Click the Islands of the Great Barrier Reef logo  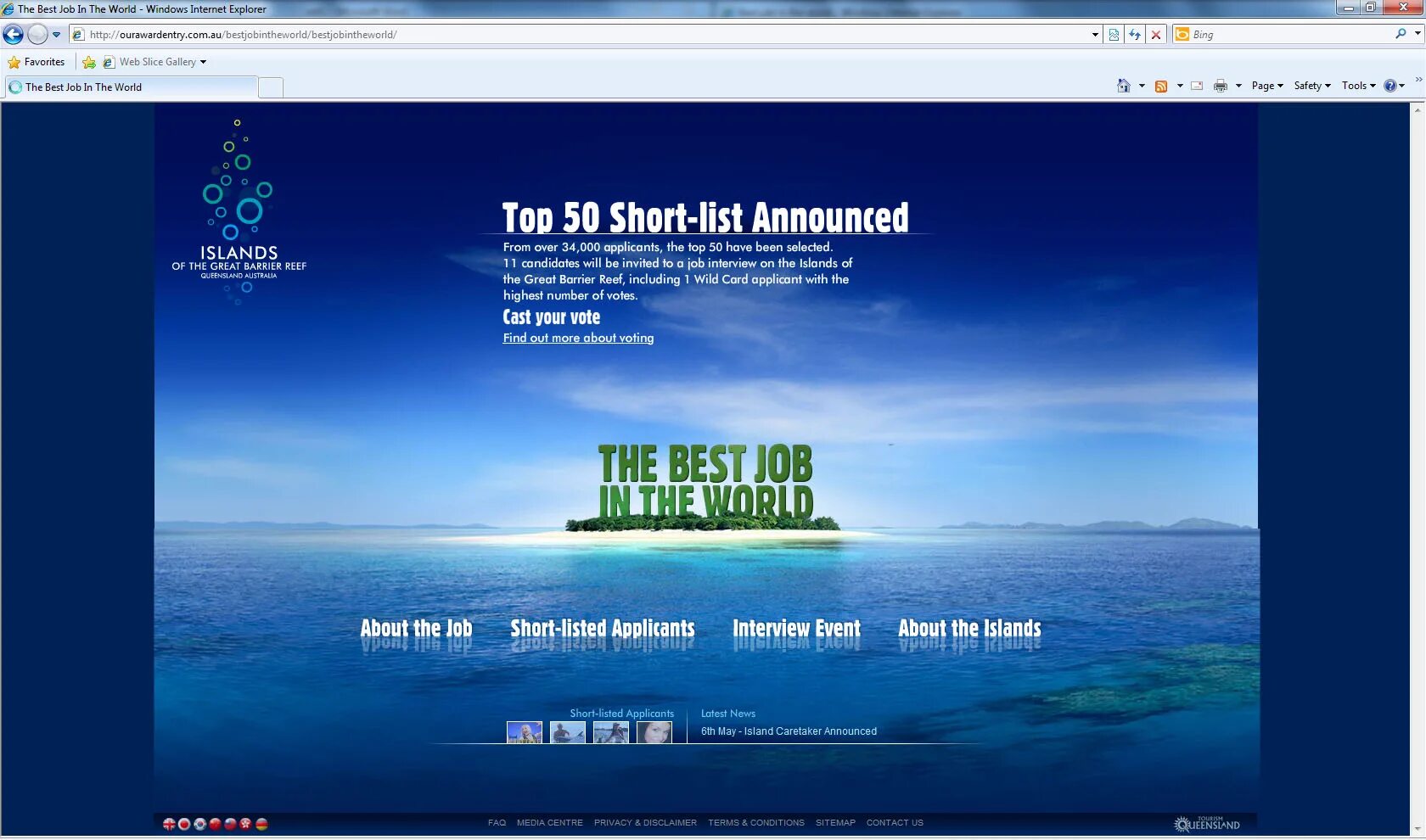[239, 212]
